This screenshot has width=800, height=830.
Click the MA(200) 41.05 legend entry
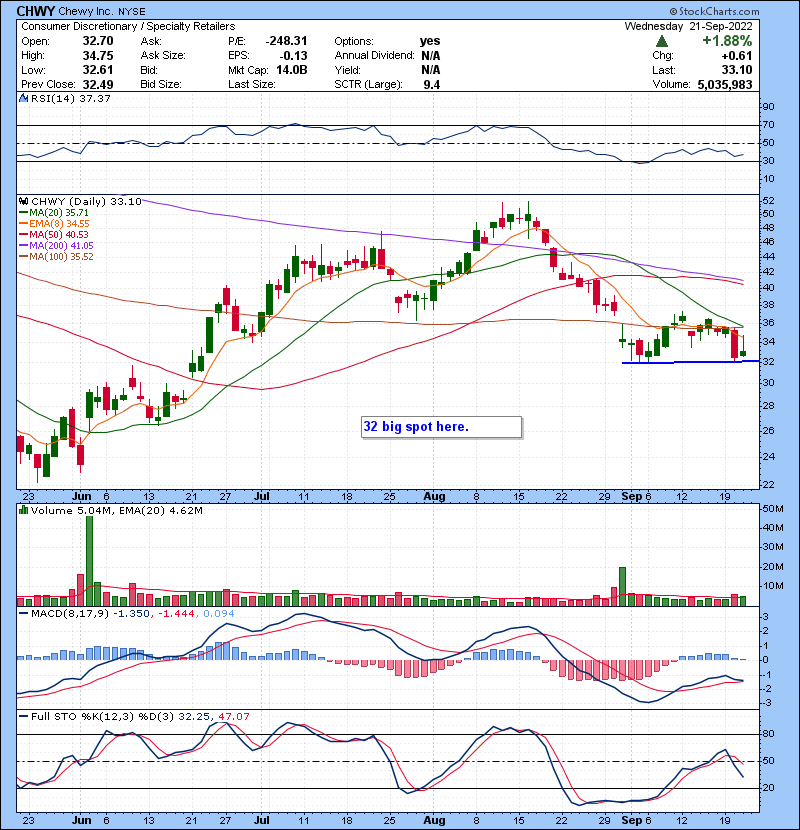pyautogui.click(x=56, y=246)
